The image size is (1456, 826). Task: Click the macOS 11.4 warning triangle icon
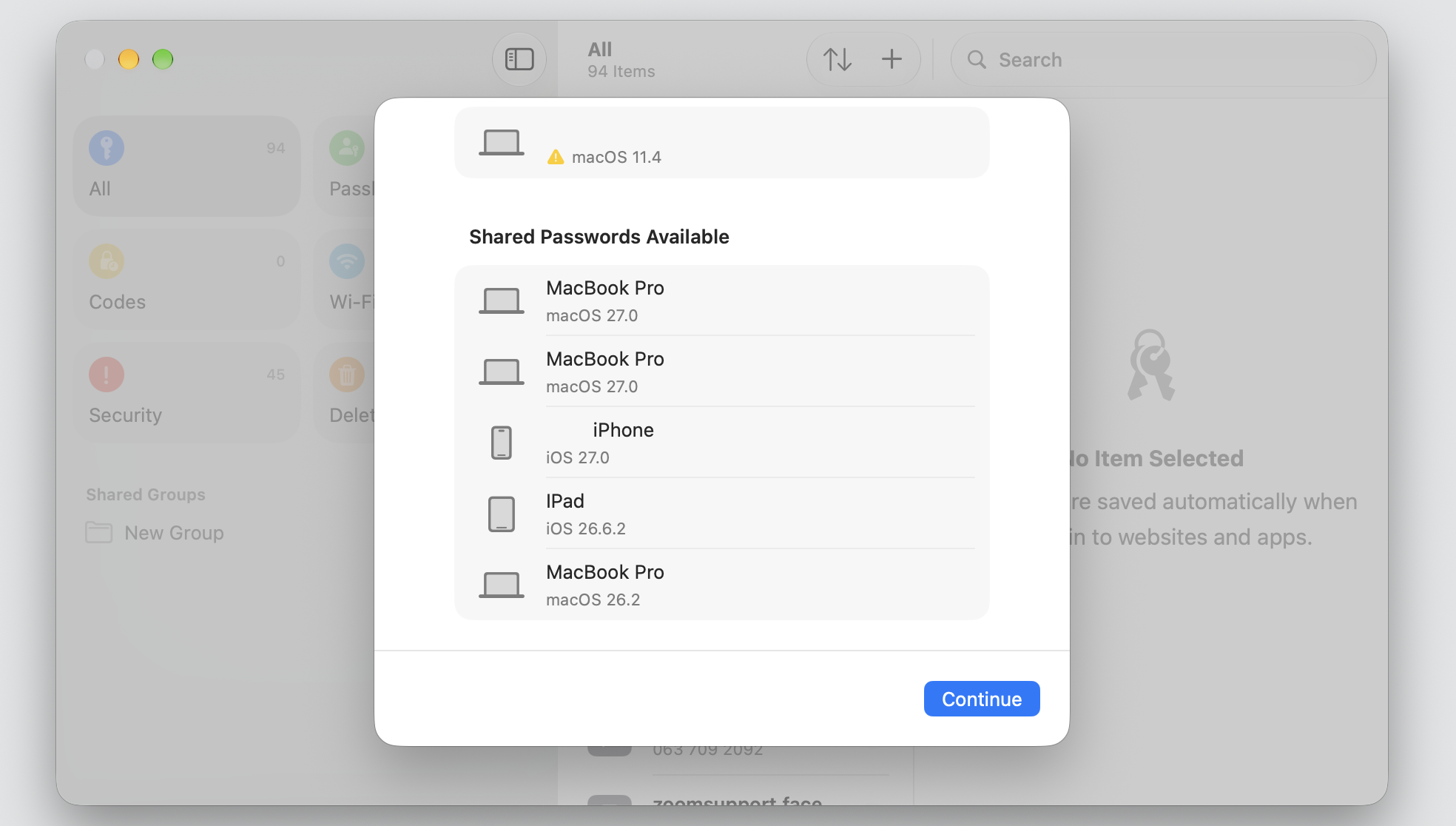click(x=556, y=157)
